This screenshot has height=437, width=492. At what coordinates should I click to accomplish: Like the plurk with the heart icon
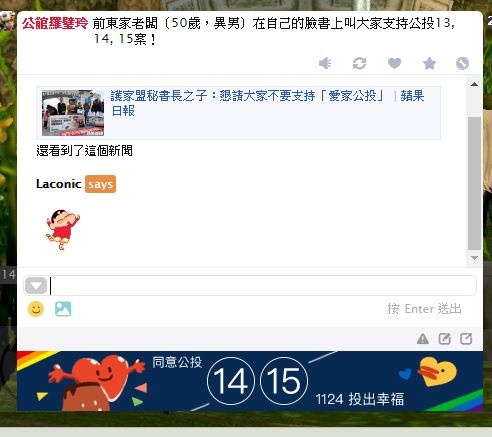(394, 63)
